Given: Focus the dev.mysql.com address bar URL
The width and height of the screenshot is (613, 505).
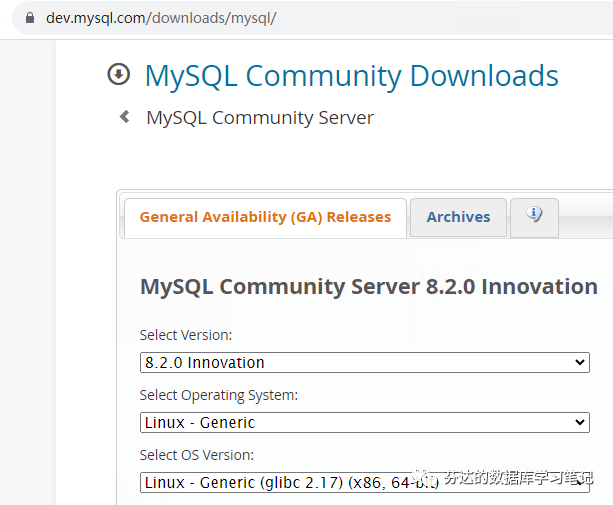Looking at the screenshot, I should coord(161,18).
